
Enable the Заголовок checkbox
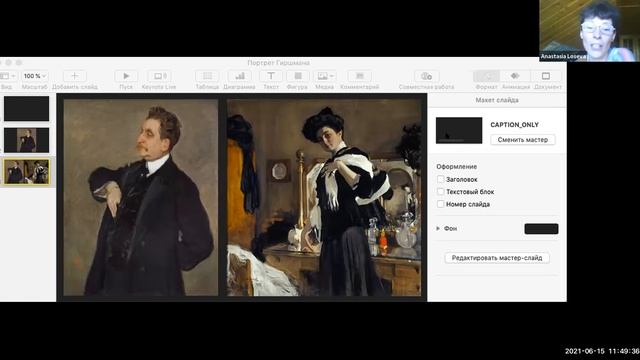pos(440,179)
